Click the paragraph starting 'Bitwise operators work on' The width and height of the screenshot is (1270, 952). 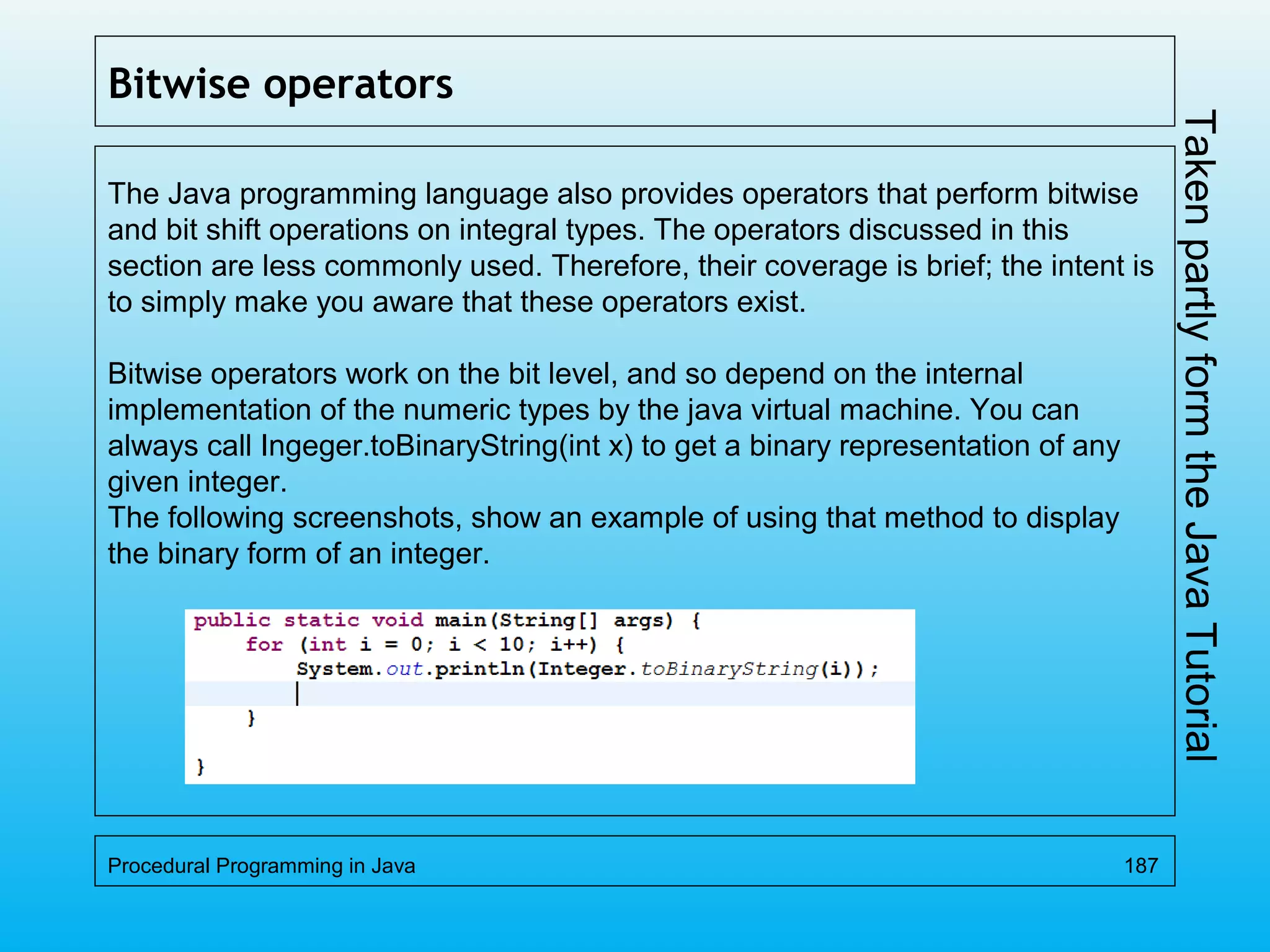click(x=614, y=428)
